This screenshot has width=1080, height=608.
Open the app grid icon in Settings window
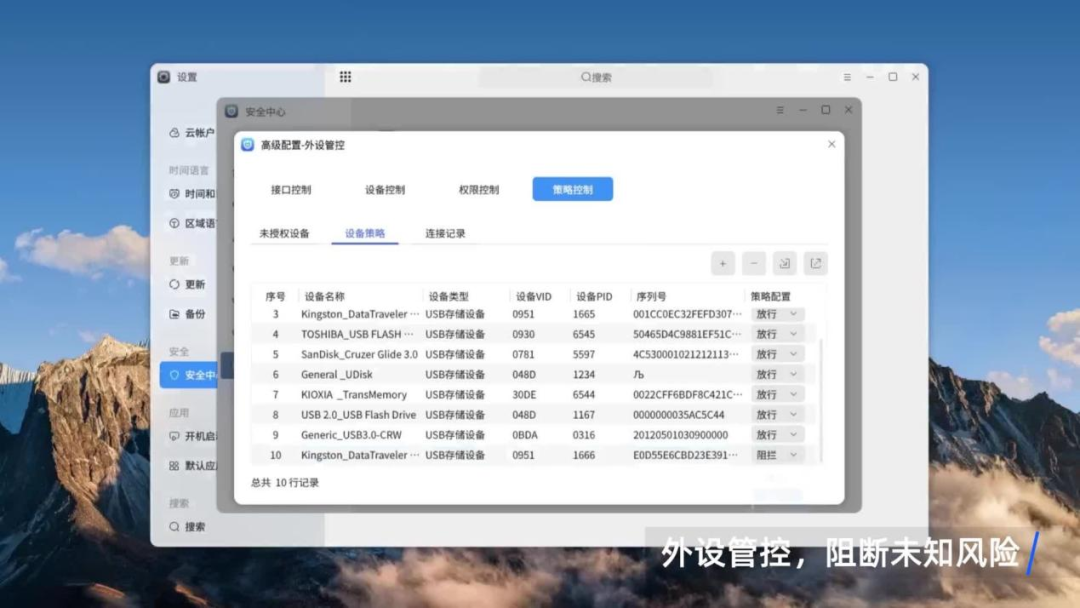click(345, 76)
